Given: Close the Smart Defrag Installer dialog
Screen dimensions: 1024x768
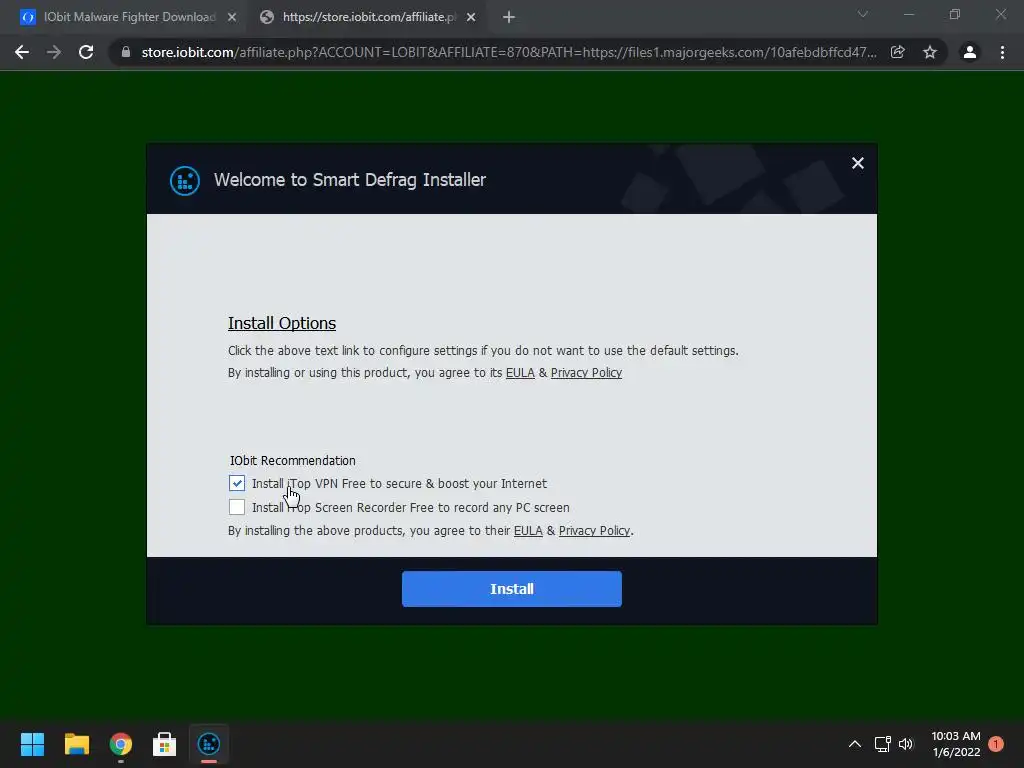Looking at the screenshot, I should (x=857, y=163).
